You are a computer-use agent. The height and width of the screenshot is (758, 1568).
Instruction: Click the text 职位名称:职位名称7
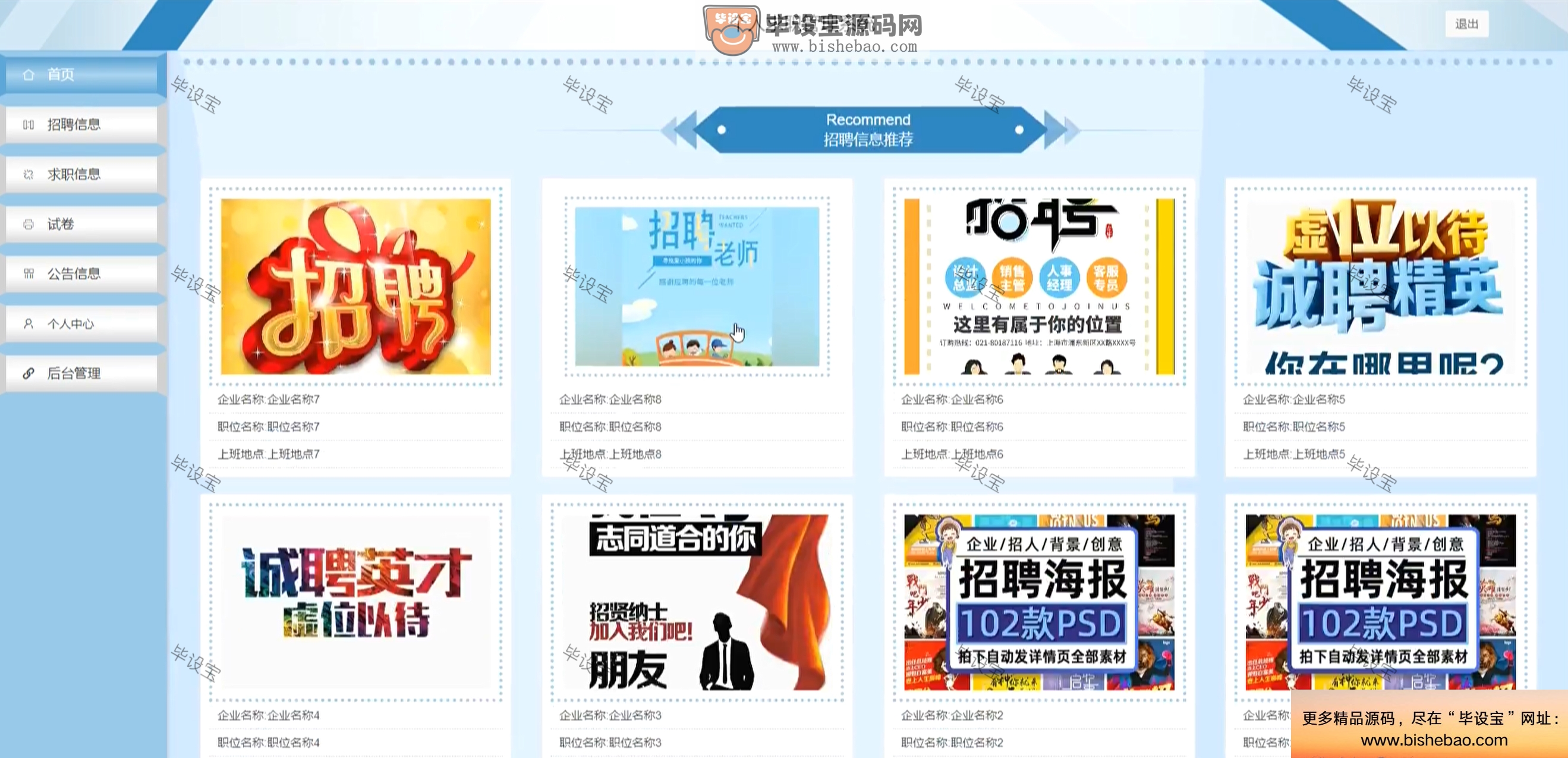[x=269, y=427]
